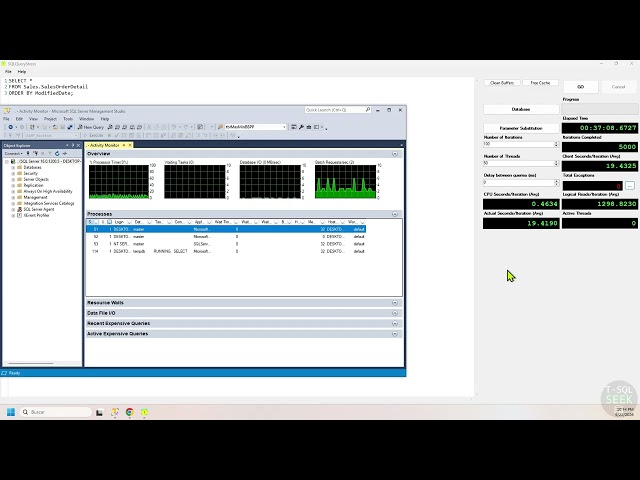Collapse the Overview section with its chevron
This screenshot has width=640, height=480.
click(x=395, y=154)
